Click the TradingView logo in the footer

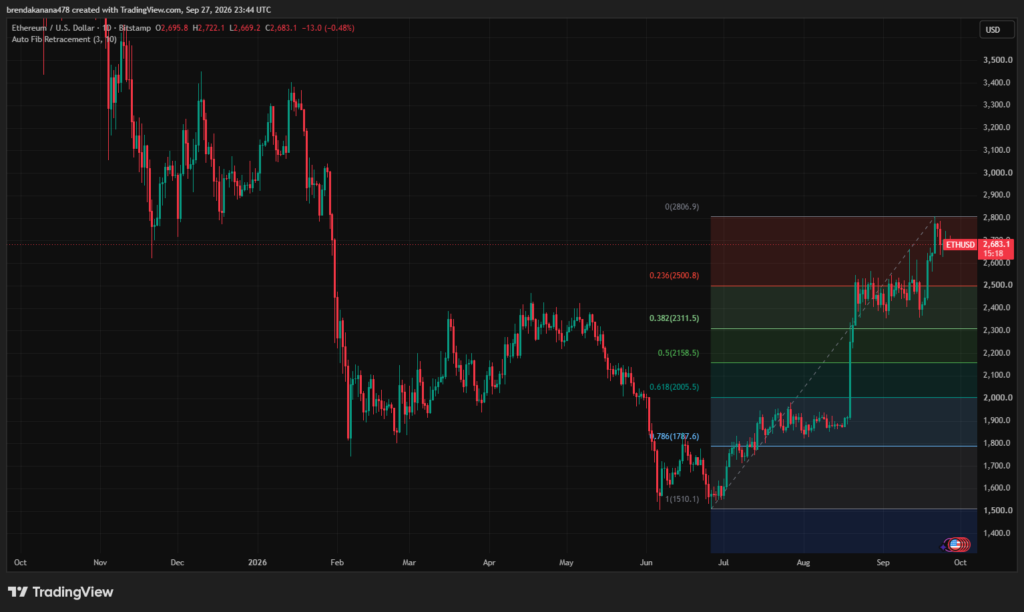61,592
